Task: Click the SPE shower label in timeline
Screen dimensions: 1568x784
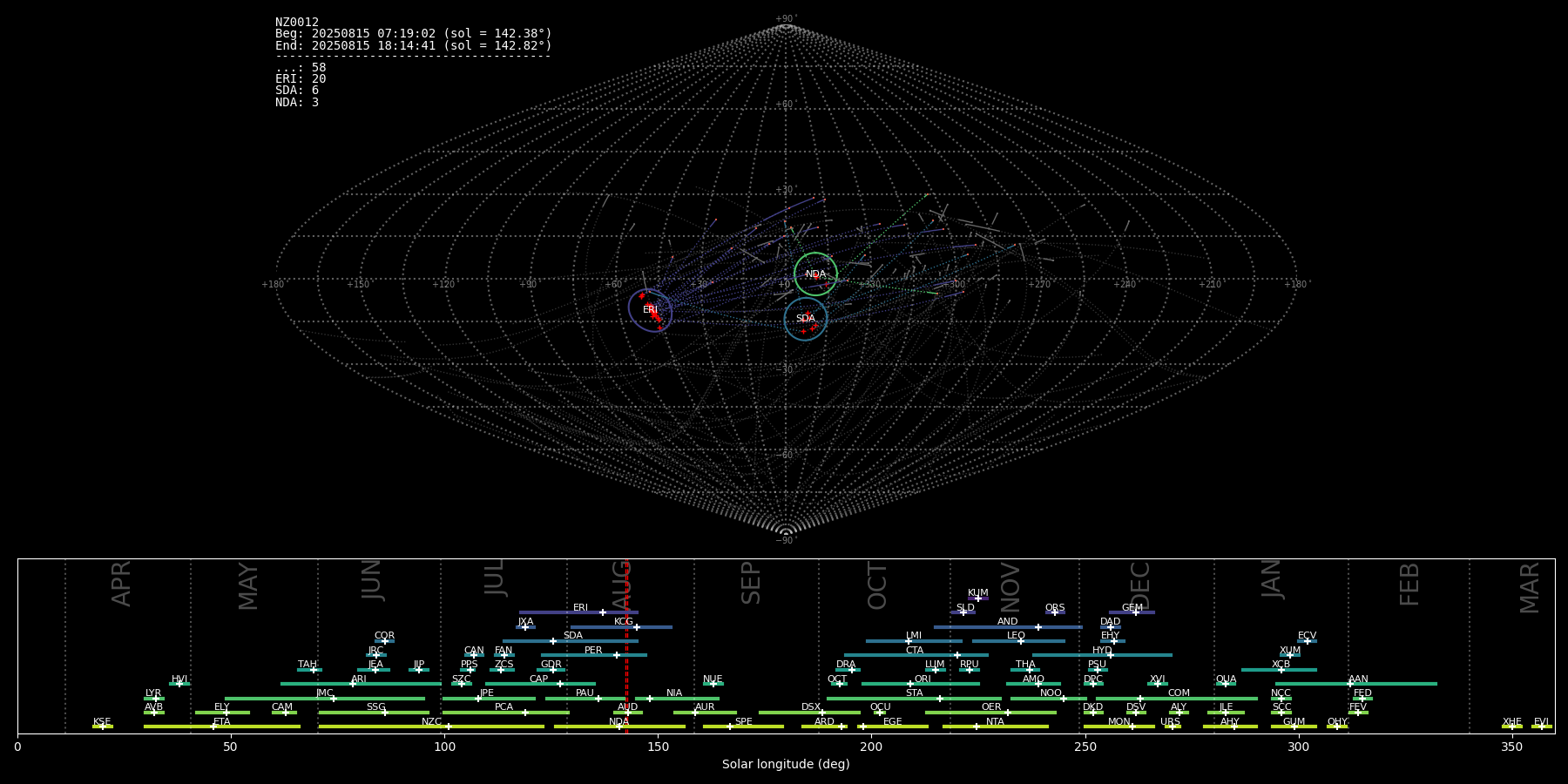Action: click(x=743, y=722)
